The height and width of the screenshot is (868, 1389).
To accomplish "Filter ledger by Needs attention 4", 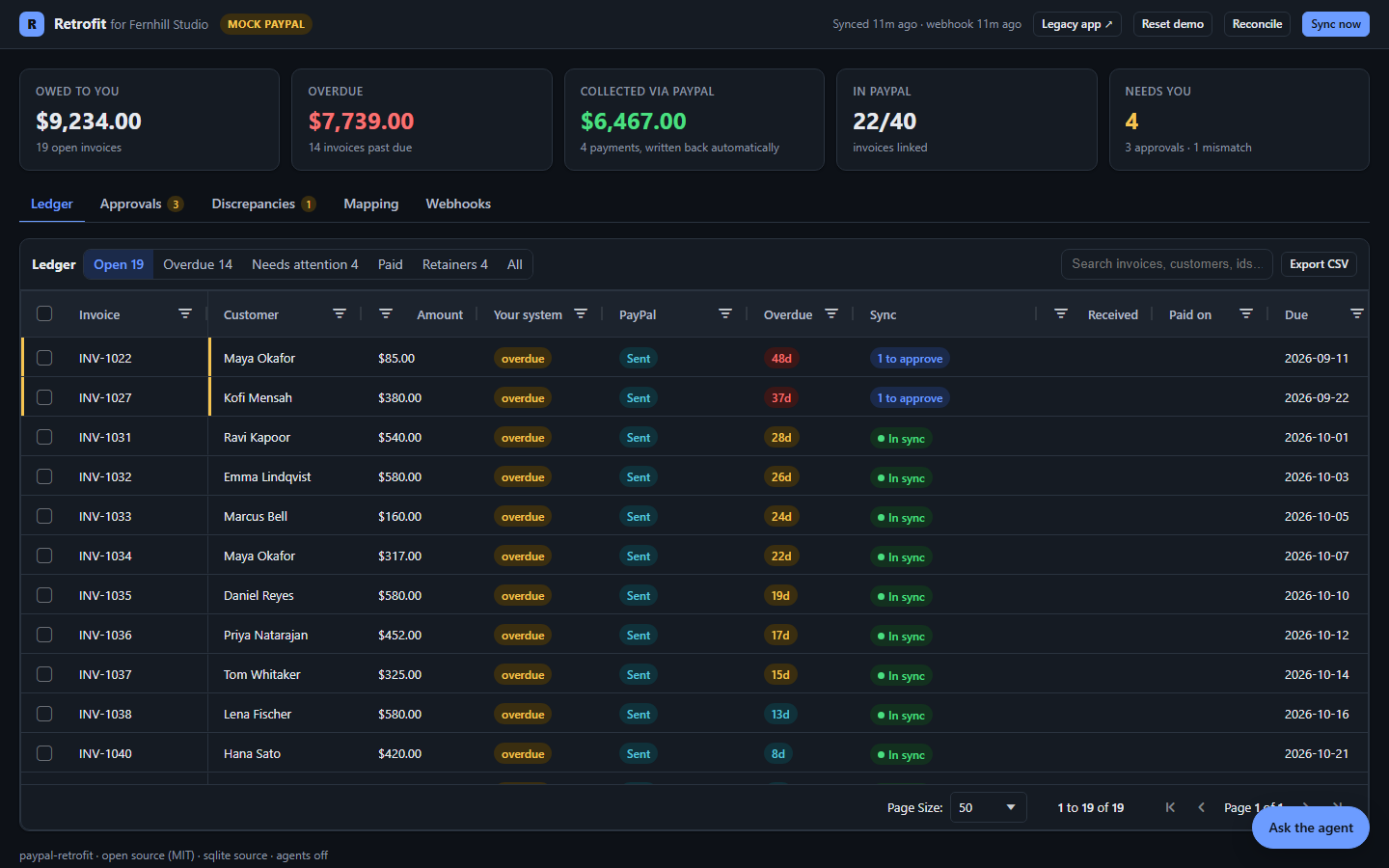I will click(305, 264).
